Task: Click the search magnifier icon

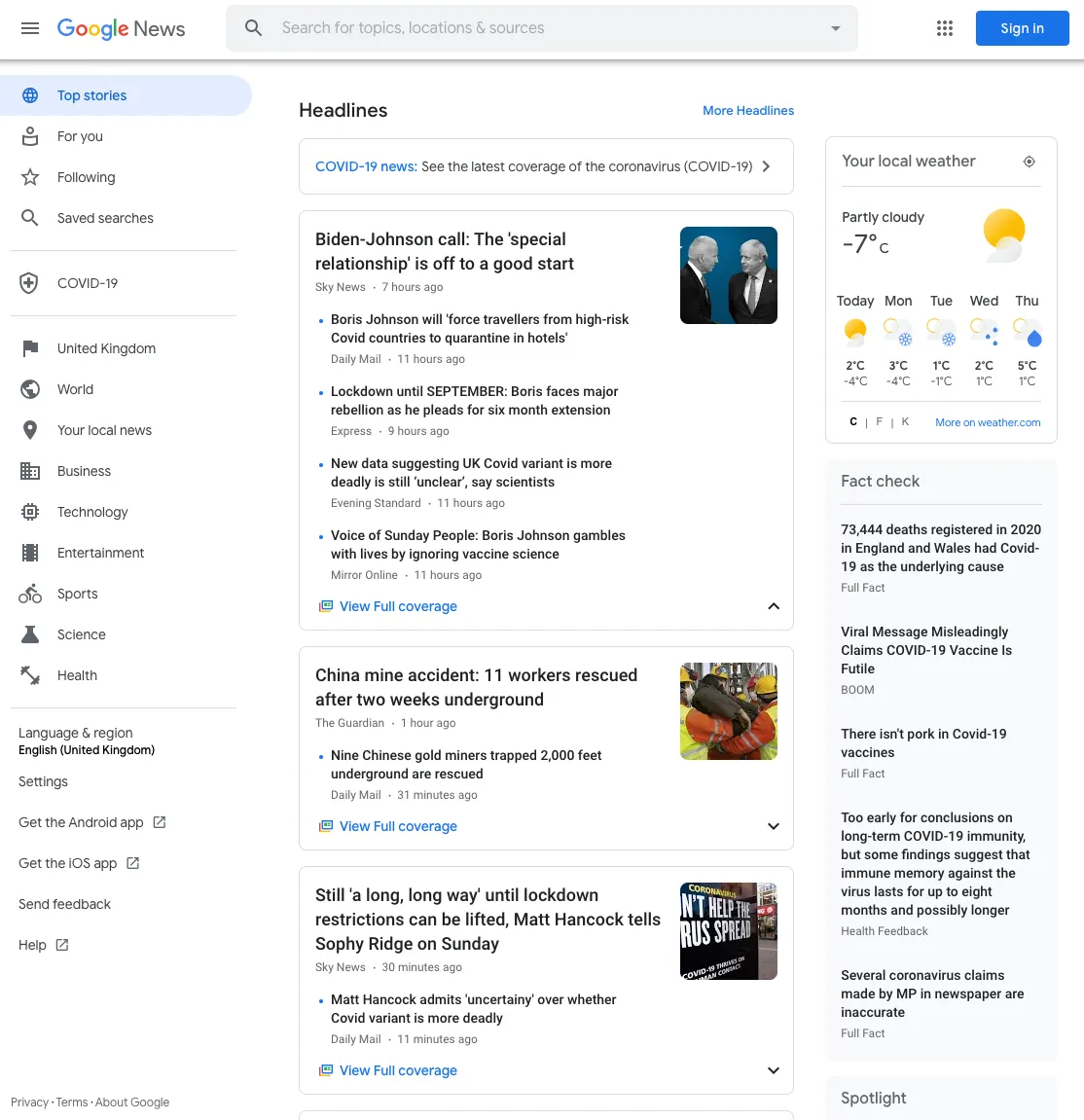Action: click(254, 28)
